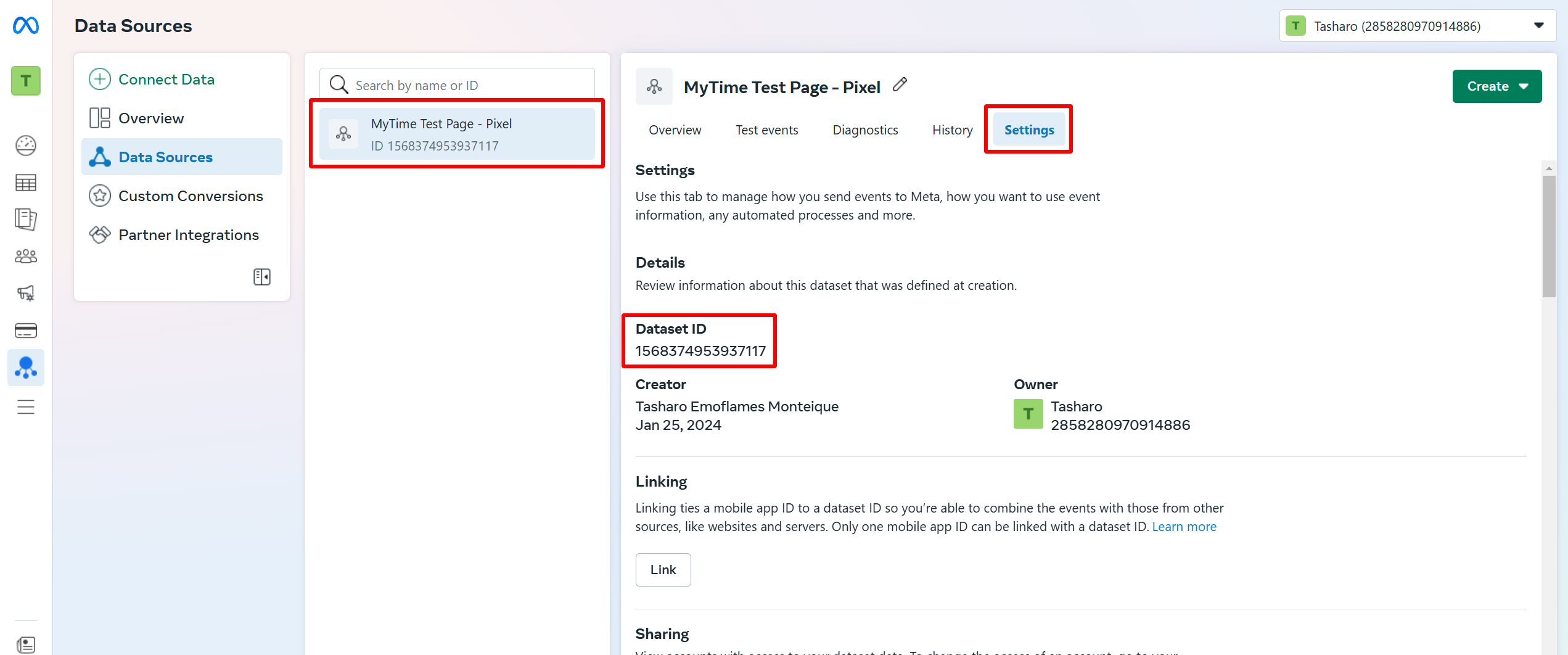Open the audiences people icon in sidebar

tap(26, 256)
